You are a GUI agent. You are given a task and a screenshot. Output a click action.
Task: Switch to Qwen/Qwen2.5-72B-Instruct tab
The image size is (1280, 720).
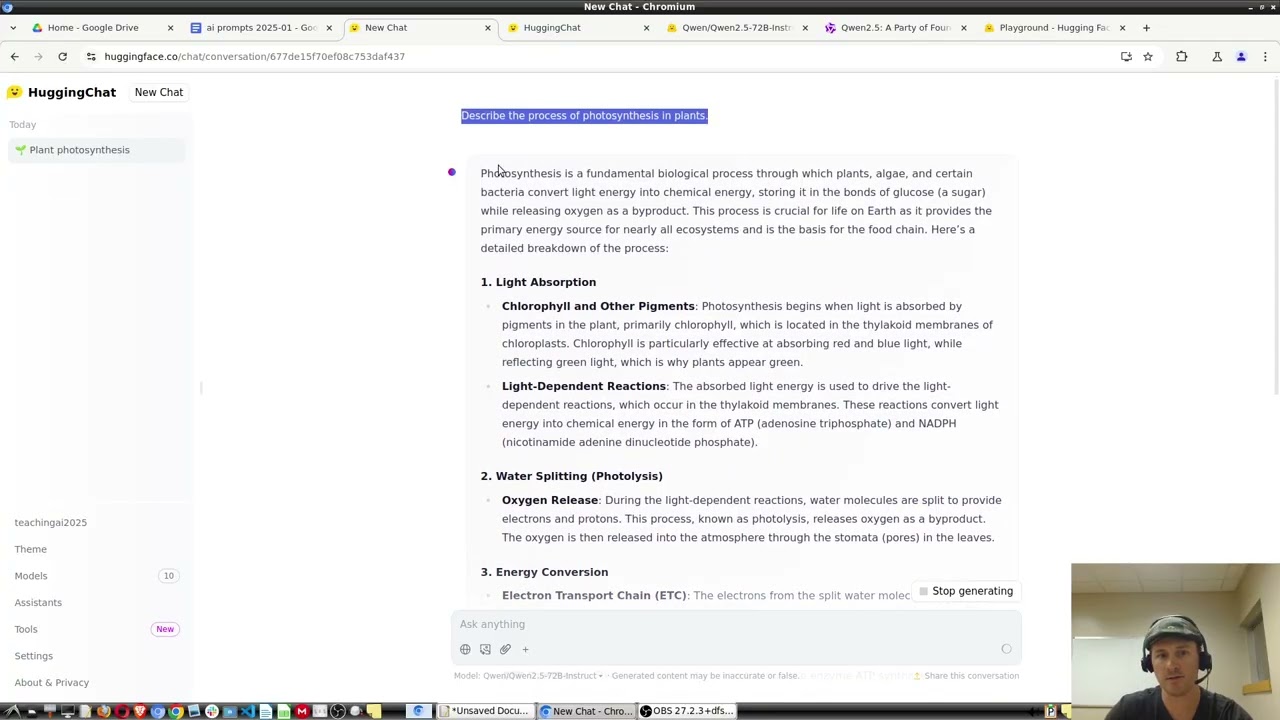pos(736,28)
